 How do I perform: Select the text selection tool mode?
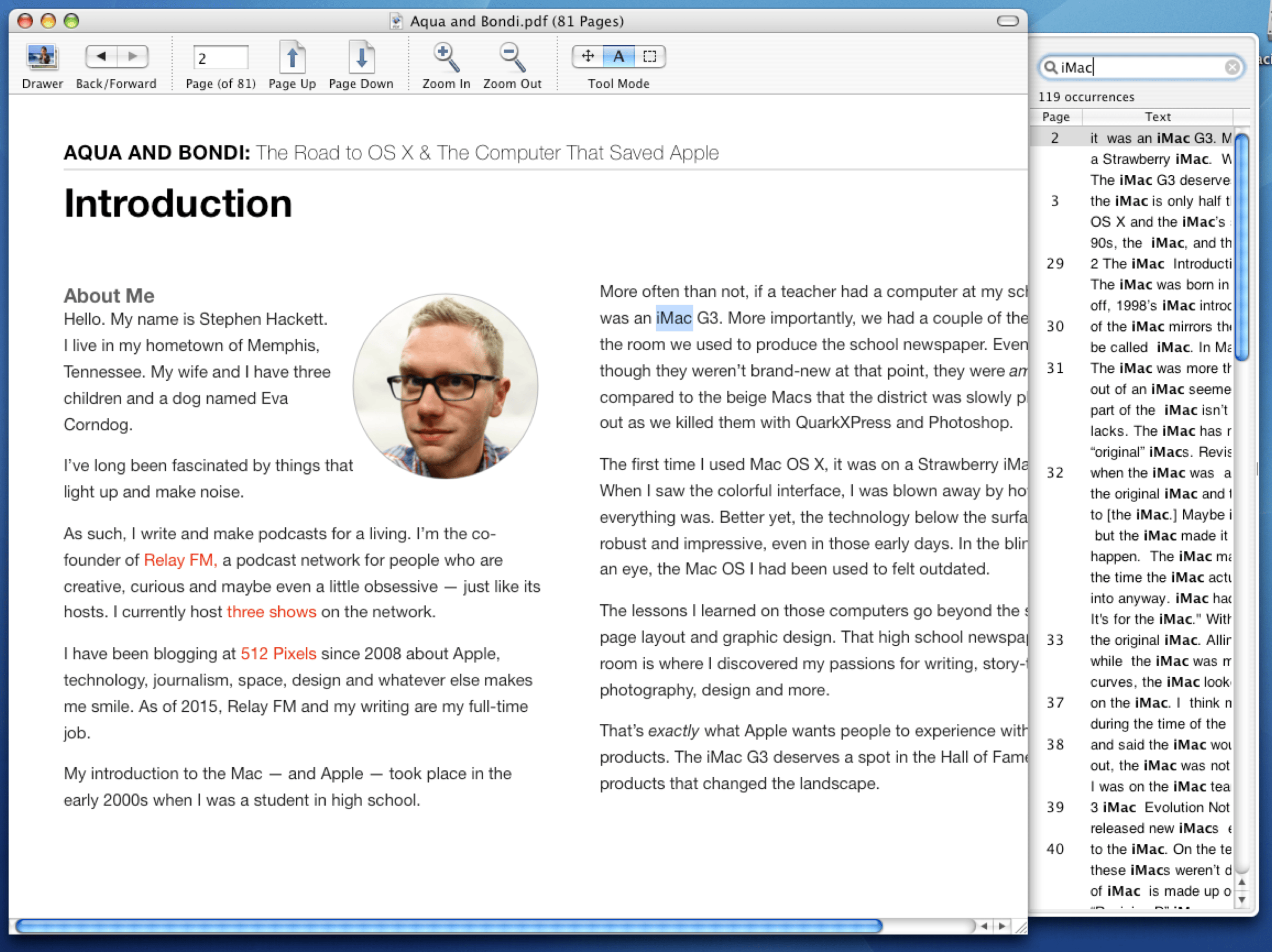click(619, 56)
